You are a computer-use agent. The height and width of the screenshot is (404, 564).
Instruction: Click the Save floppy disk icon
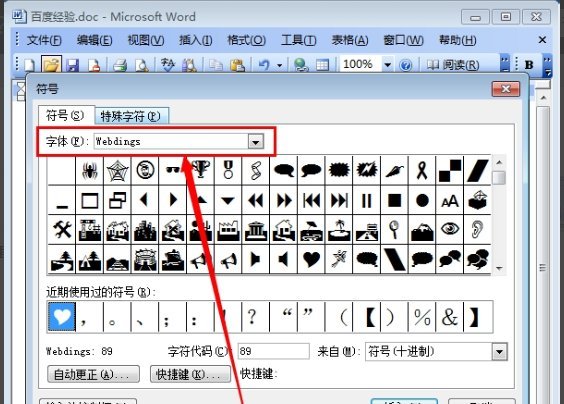(73, 65)
